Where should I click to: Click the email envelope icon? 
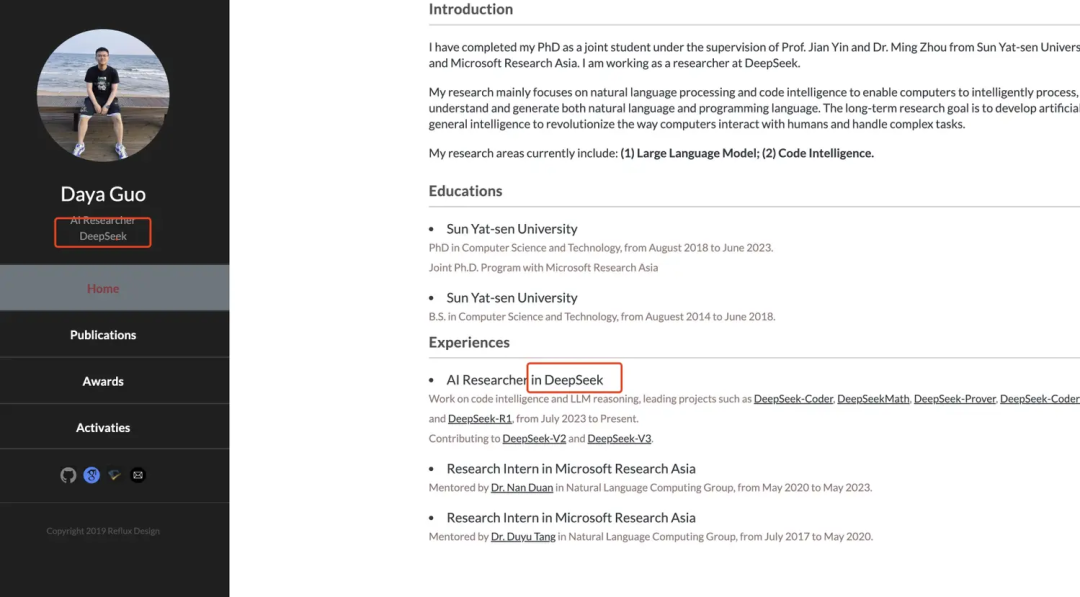click(x=138, y=475)
